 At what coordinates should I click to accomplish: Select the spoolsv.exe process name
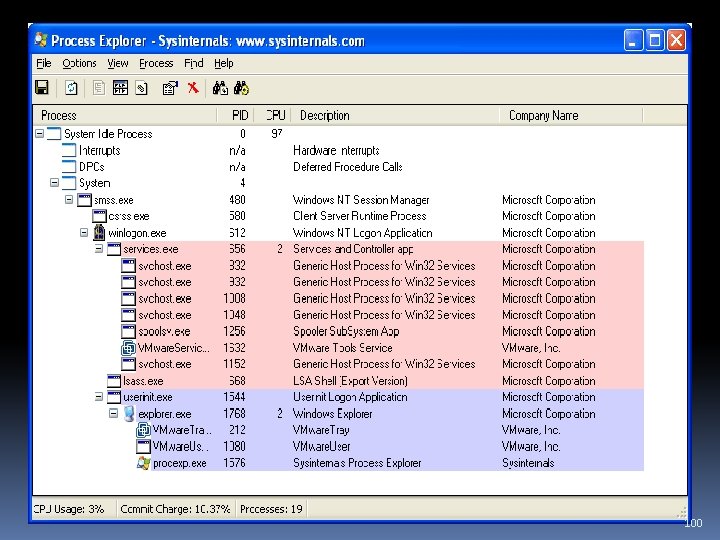(x=164, y=332)
